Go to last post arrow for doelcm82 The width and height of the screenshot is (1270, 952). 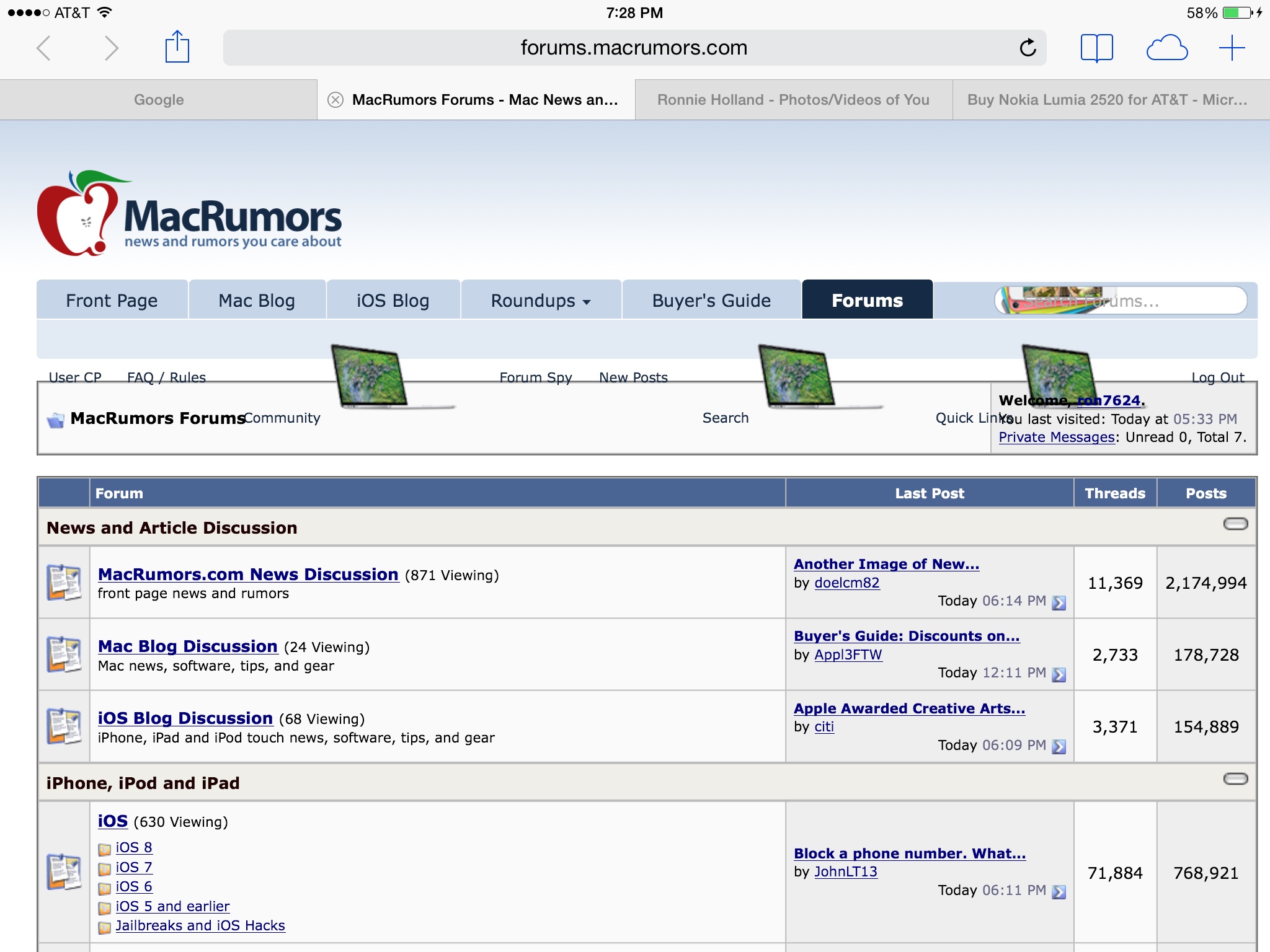tap(1059, 602)
